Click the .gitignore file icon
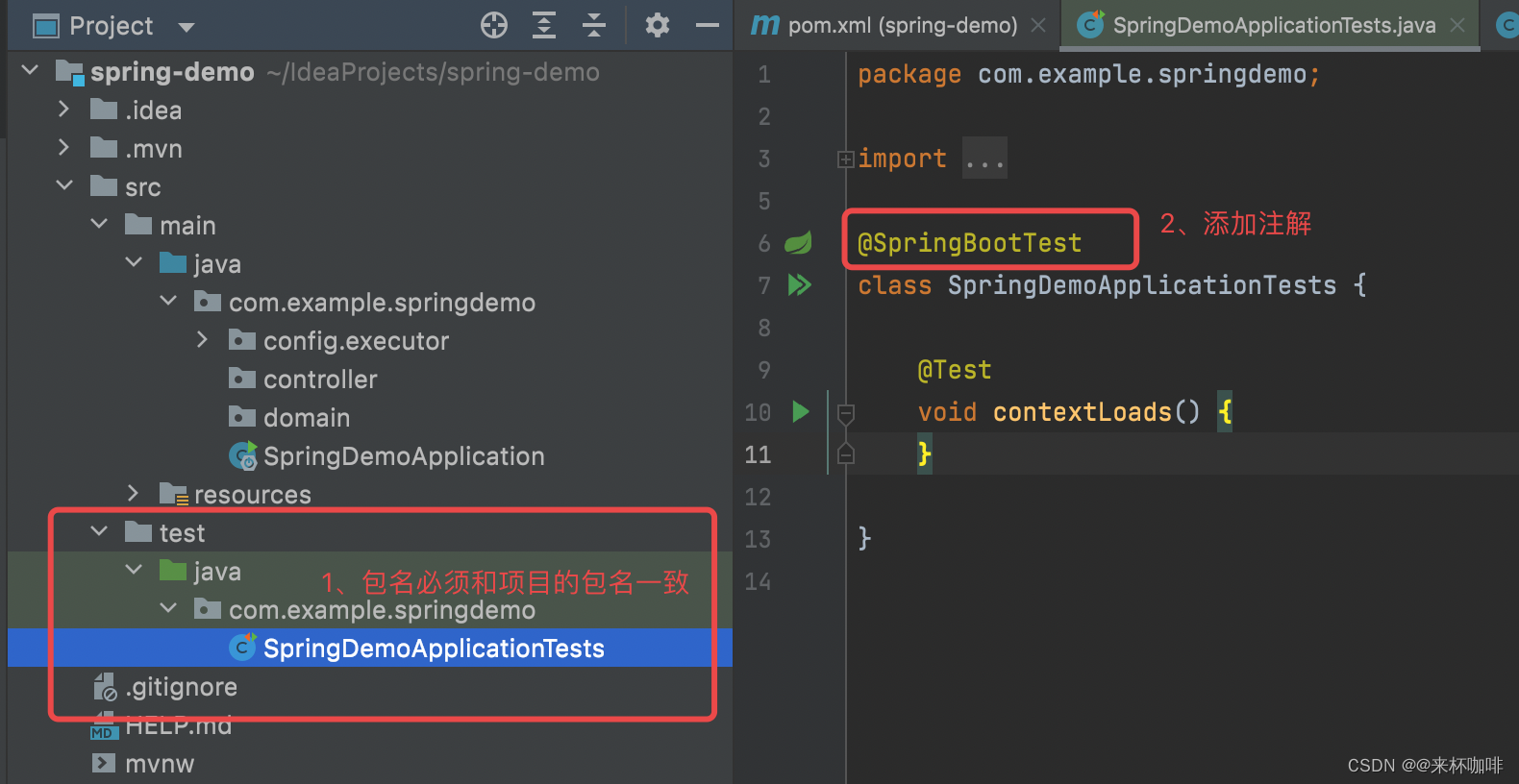 click(x=105, y=686)
